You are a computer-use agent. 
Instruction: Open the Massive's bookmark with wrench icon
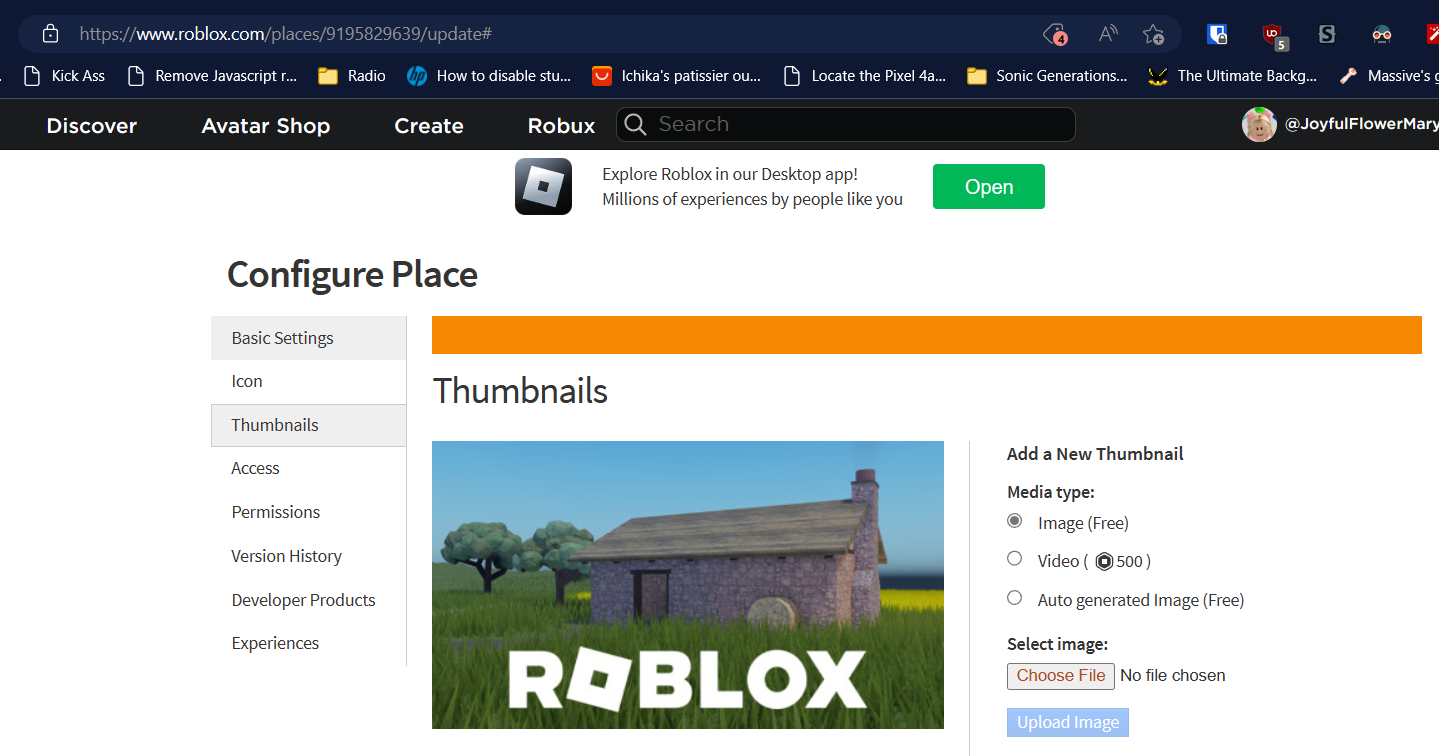pos(1388,76)
